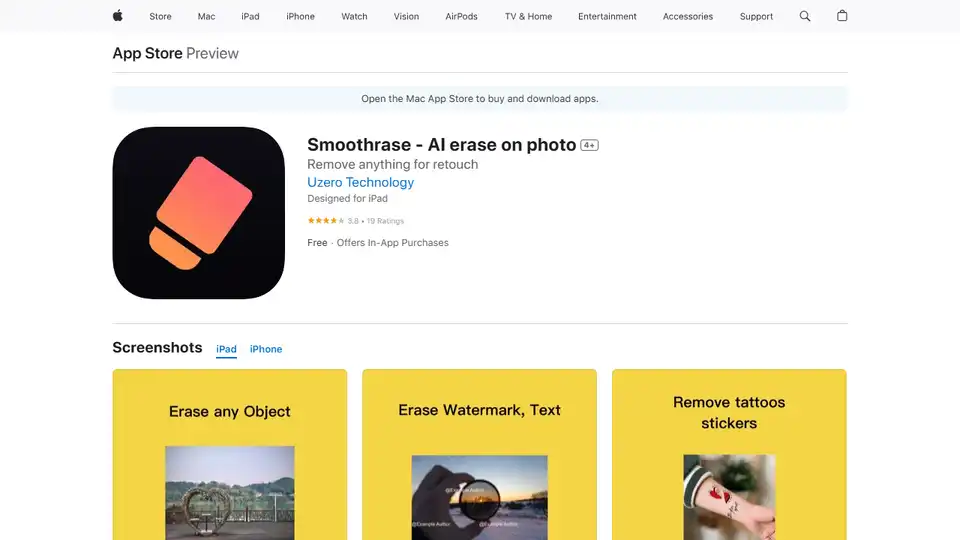The width and height of the screenshot is (960, 540).
Task: Open the shopping bag icon
Action: pos(842,16)
